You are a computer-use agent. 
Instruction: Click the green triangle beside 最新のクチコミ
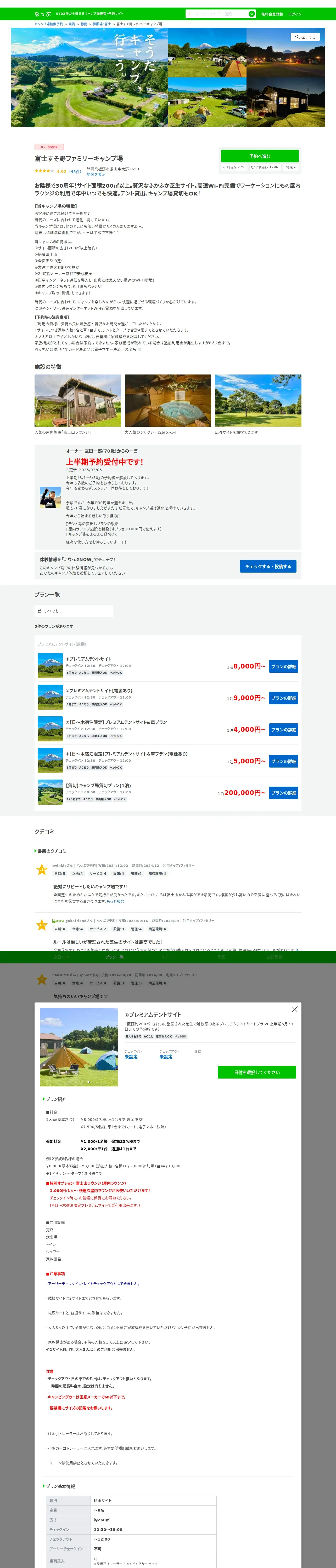point(35,851)
